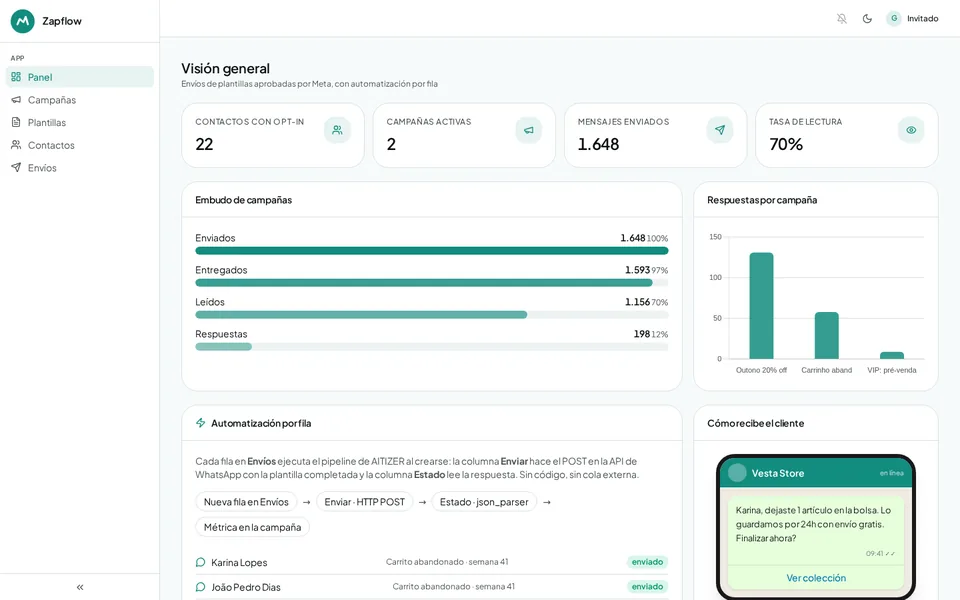Click the VIP: pré-venda chart bar

(892, 355)
